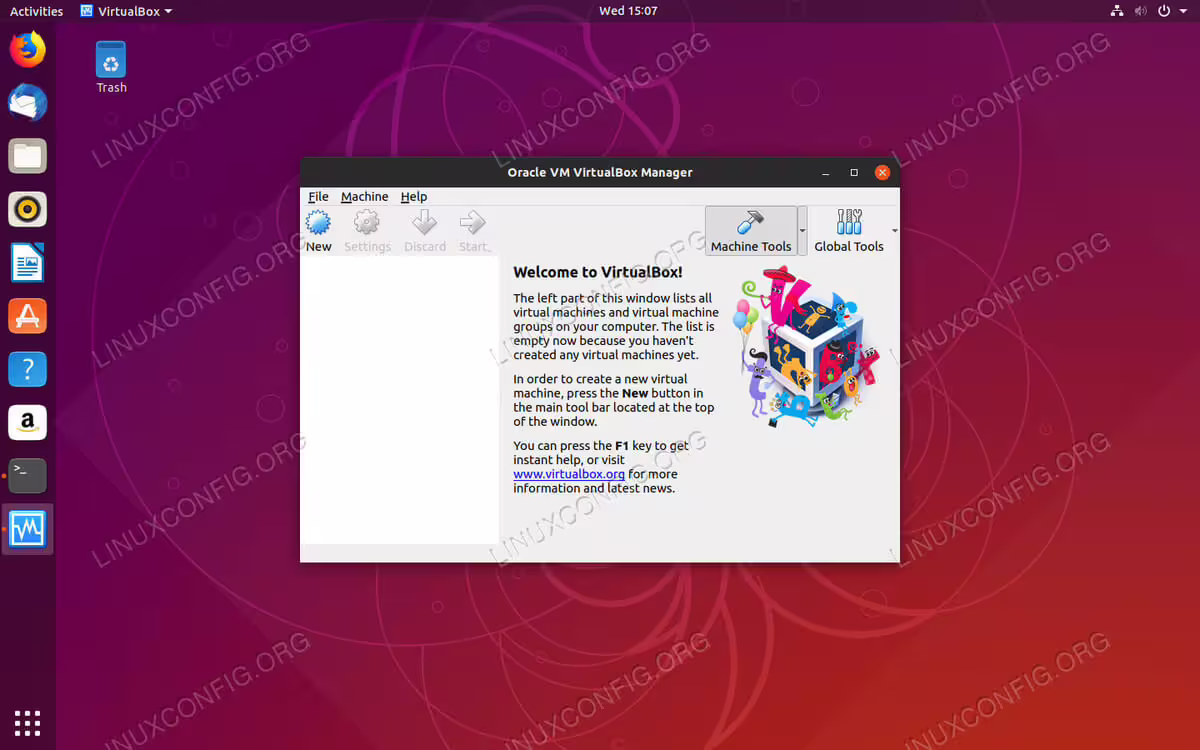Viewport: 1200px width, 750px height.
Task: Maximize the VirtualBox Manager window
Action: [854, 172]
